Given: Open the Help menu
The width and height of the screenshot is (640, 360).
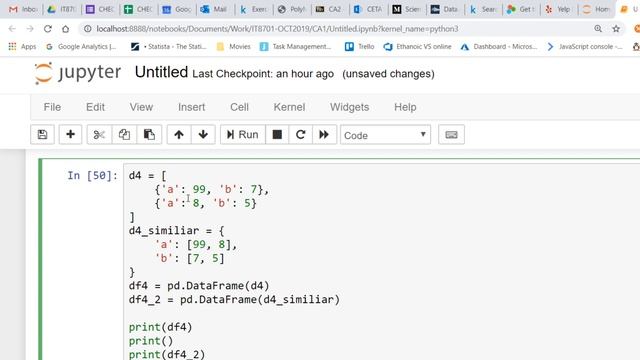Looking at the screenshot, I should (x=405, y=107).
